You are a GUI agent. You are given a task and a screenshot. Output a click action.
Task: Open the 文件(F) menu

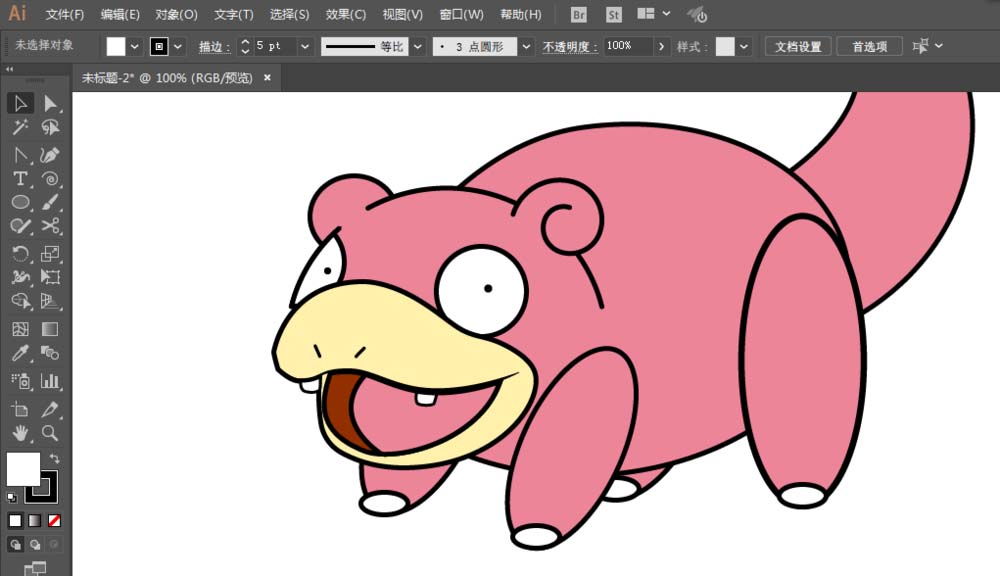64,14
